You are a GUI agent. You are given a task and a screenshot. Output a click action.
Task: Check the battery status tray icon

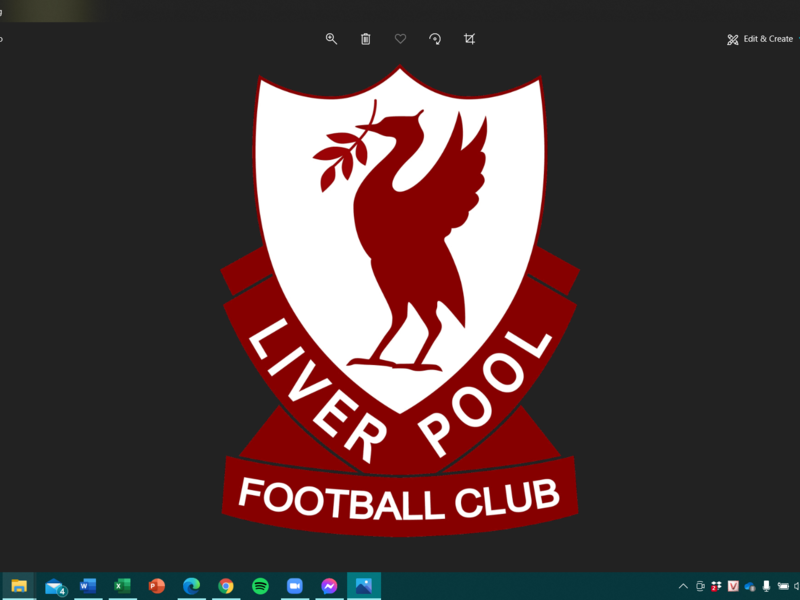tap(783, 586)
